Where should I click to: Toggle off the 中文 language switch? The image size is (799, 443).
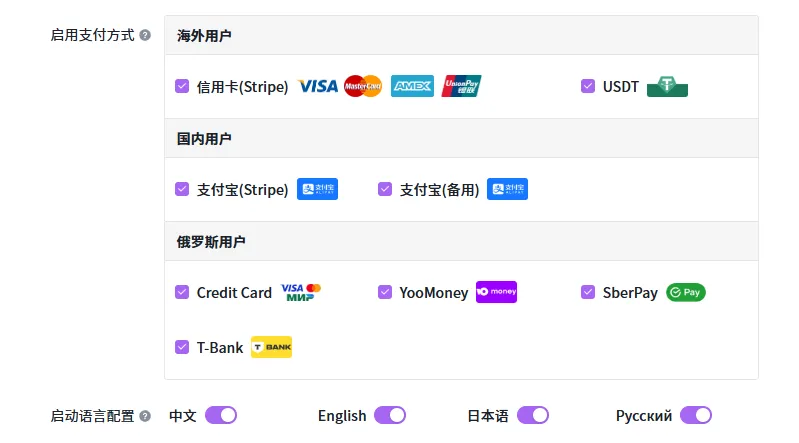pos(221,415)
